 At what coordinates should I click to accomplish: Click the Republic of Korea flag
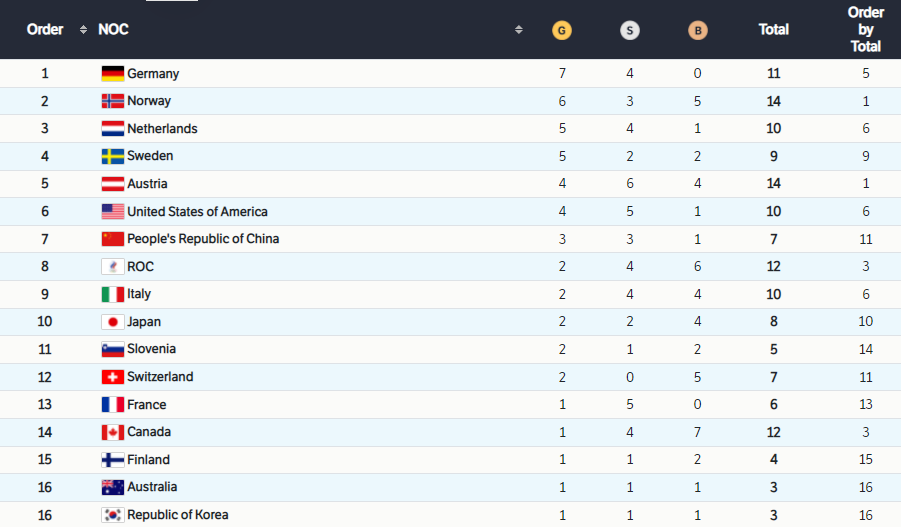coord(113,515)
